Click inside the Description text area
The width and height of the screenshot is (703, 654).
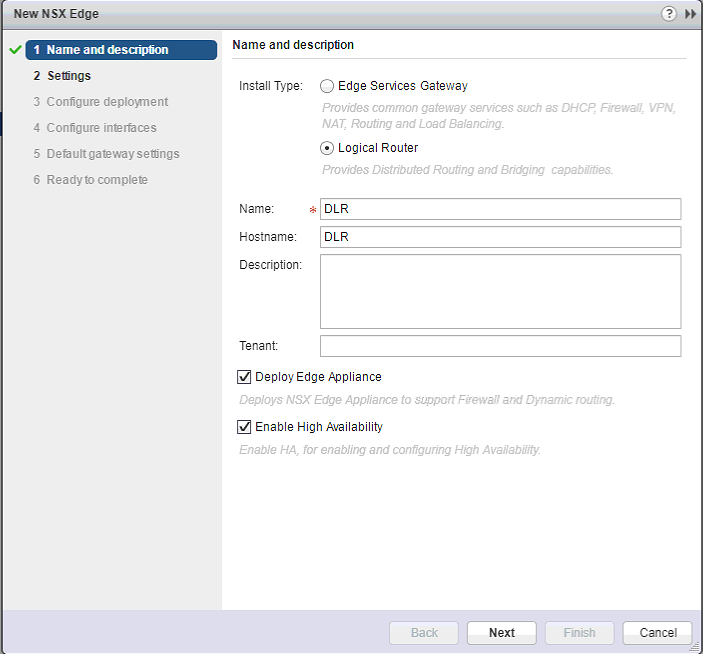point(500,291)
